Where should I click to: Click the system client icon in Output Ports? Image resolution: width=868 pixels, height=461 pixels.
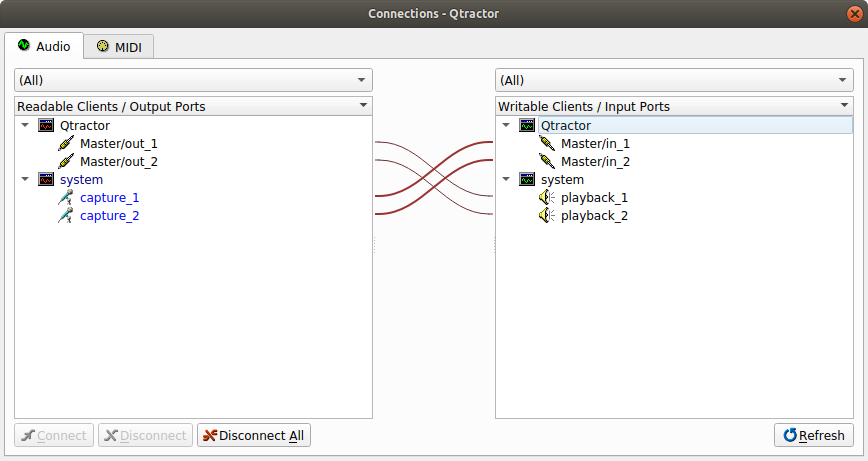[x=46, y=179]
